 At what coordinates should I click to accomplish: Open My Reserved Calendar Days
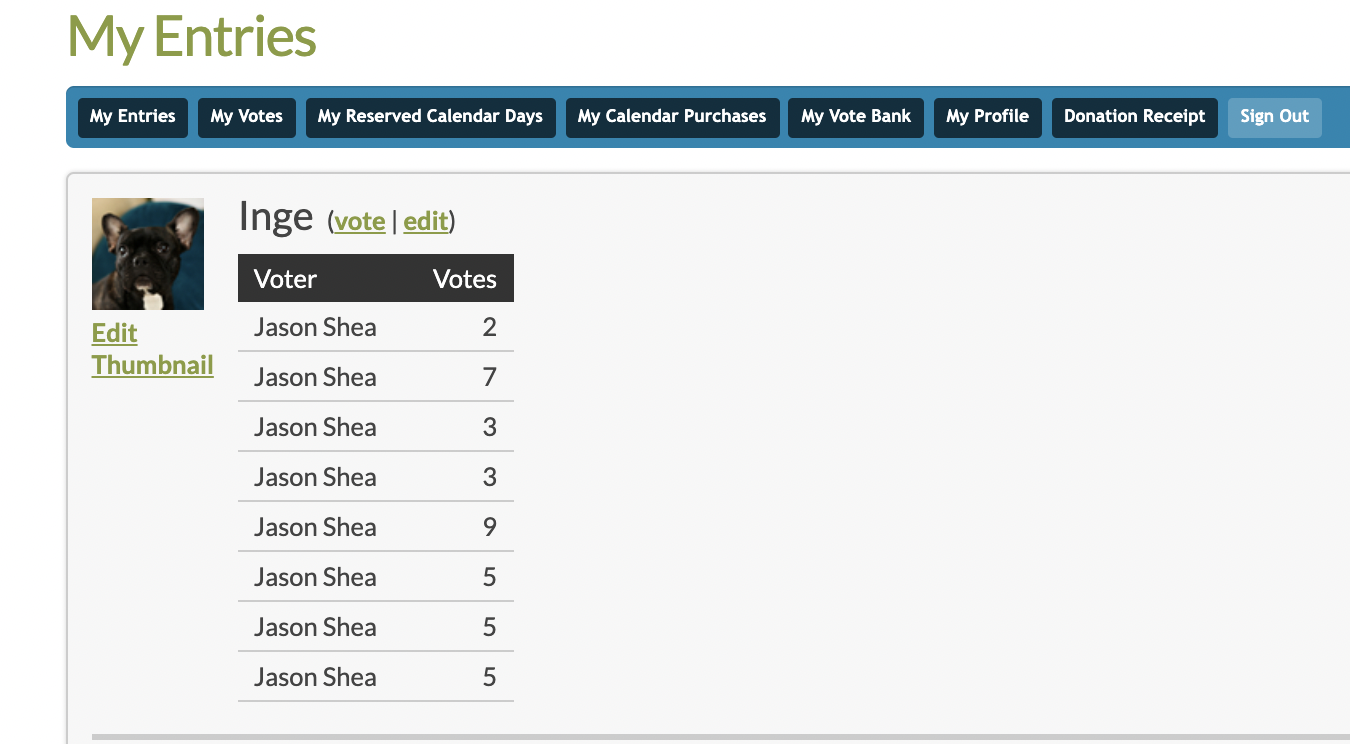(430, 117)
